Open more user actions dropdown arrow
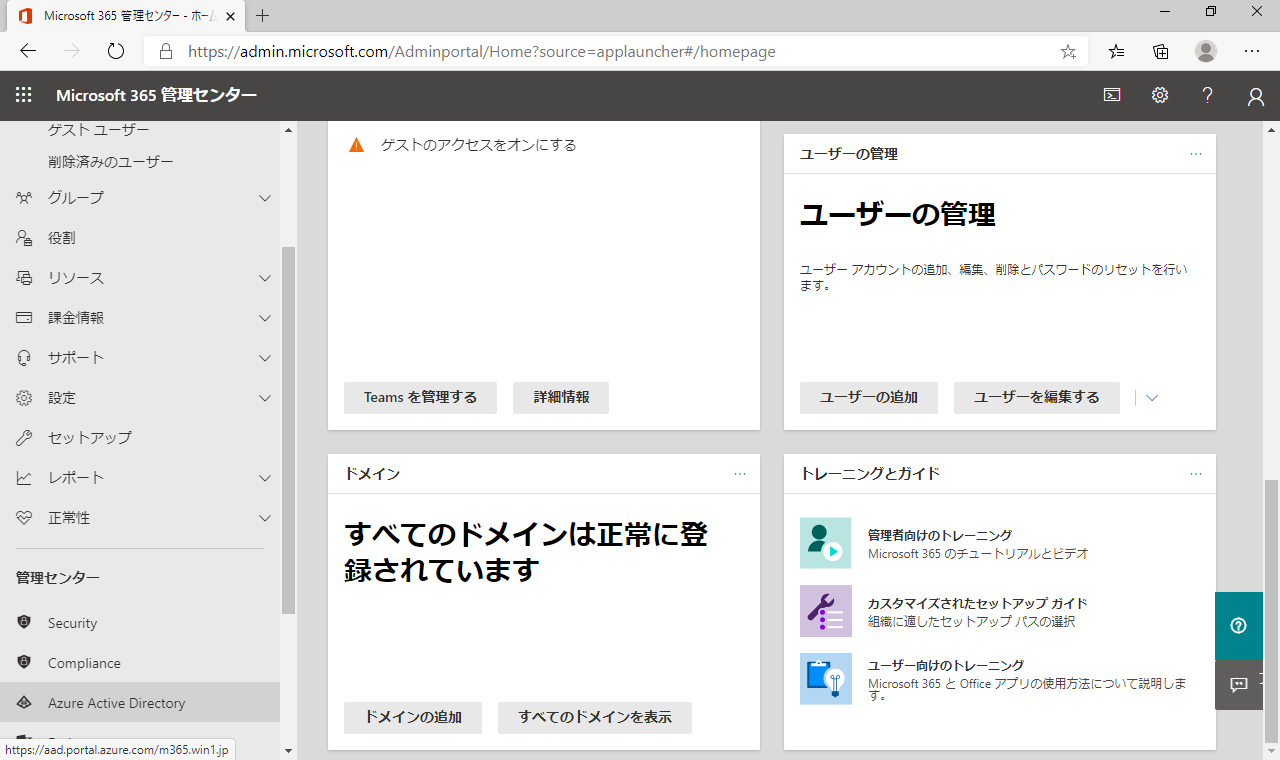The width and height of the screenshot is (1280, 760). [x=1152, y=398]
